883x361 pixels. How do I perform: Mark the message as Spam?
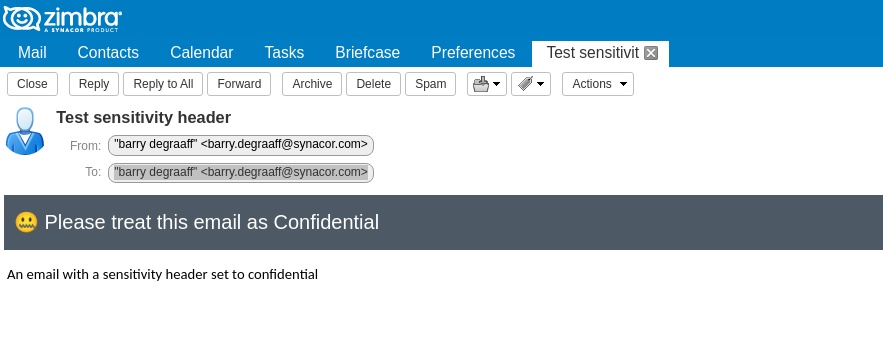click(x=430, y=84)
